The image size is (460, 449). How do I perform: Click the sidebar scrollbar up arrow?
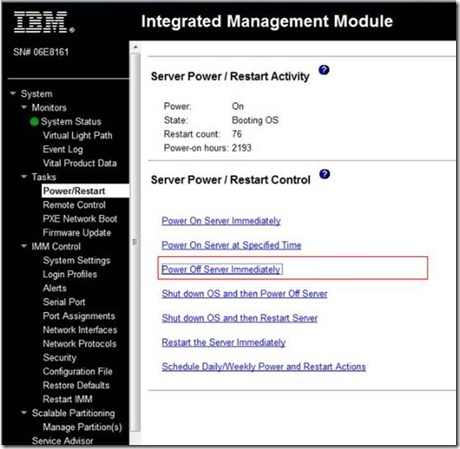click(x=135, y=47)
